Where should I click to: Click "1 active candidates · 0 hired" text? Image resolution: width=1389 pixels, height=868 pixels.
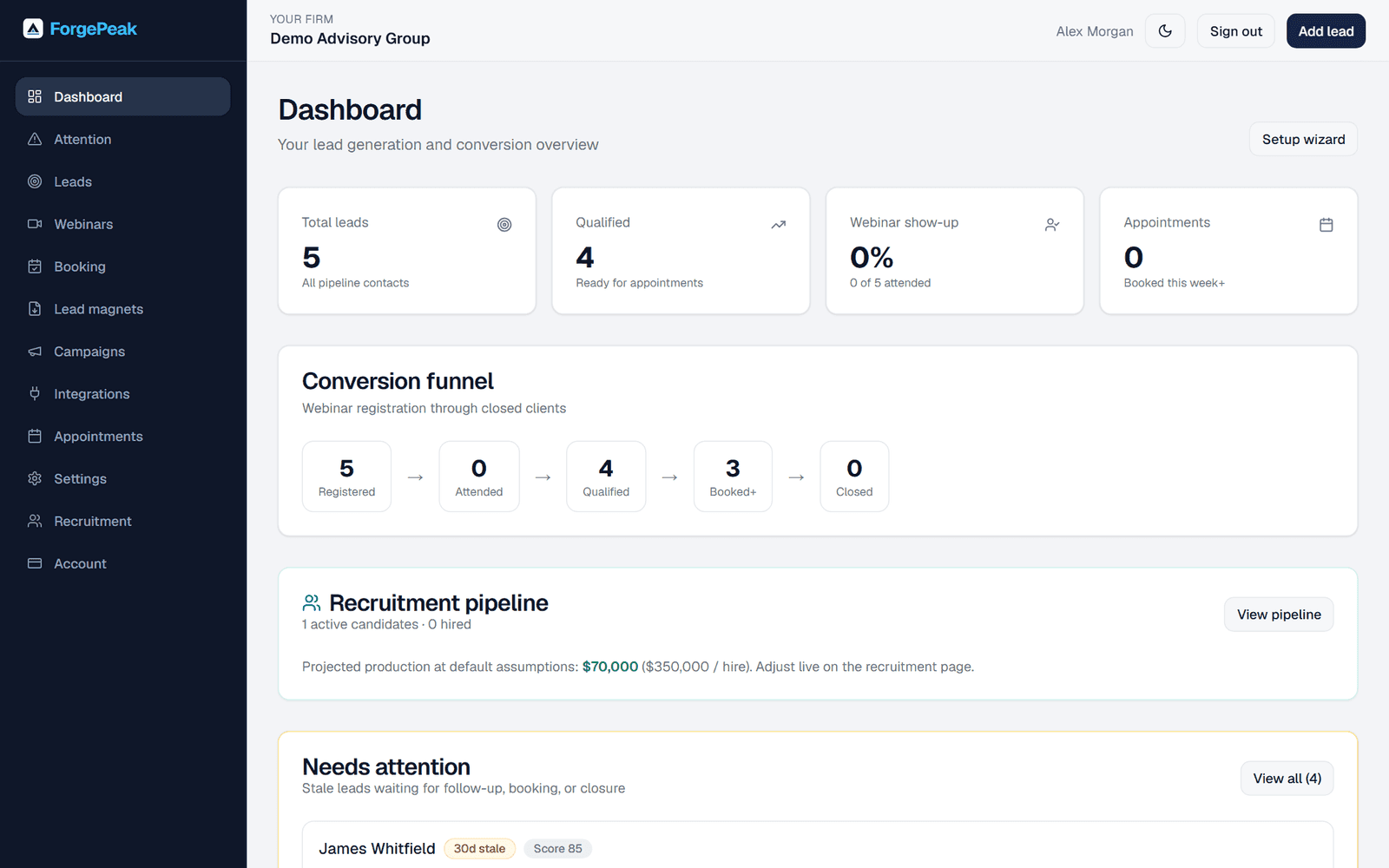click(x=386, y=625)
